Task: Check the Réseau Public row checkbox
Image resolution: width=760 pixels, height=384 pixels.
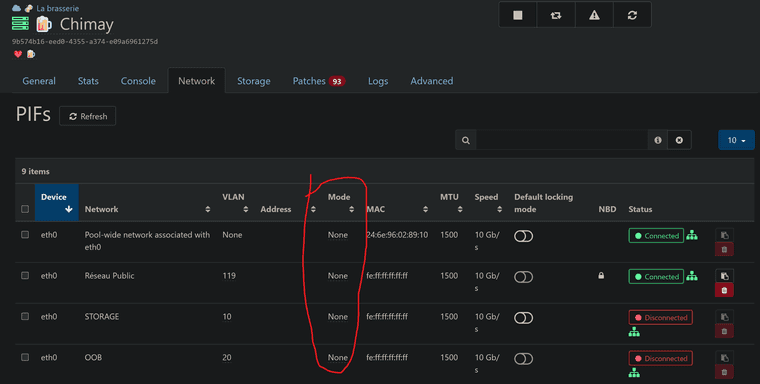Action: (25, 275)
